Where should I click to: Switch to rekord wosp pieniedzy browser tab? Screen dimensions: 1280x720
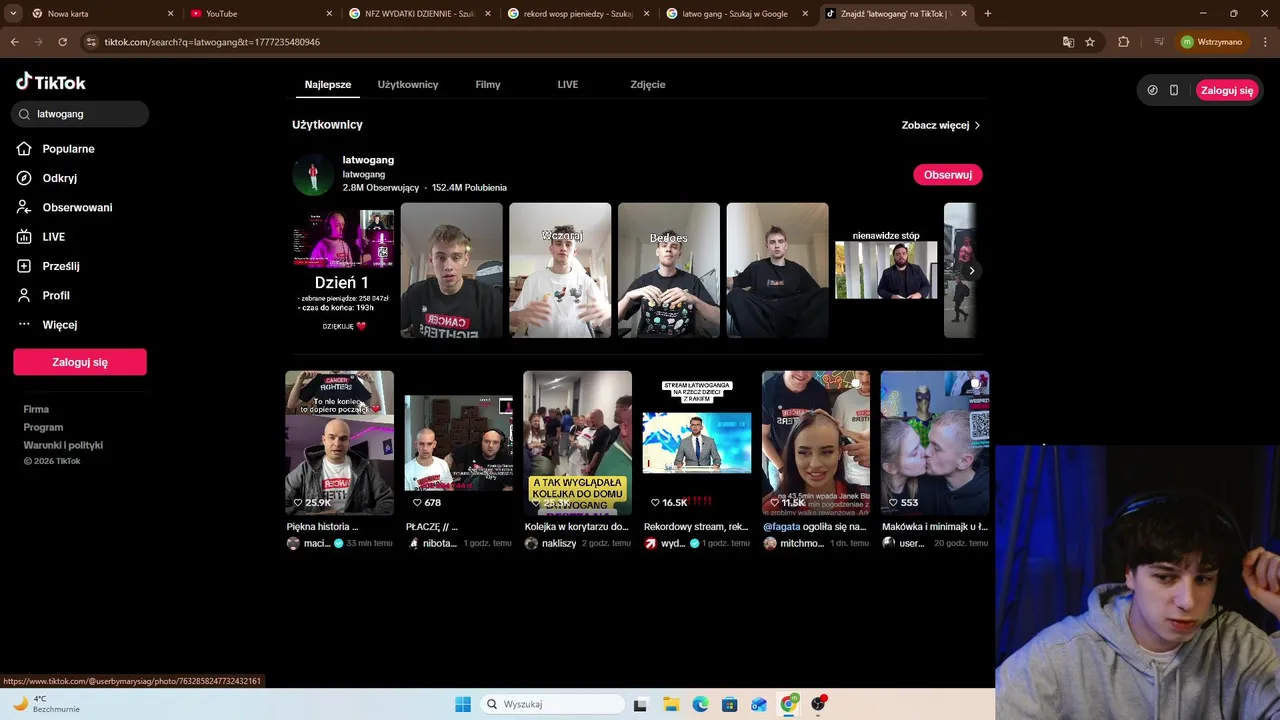577,14
